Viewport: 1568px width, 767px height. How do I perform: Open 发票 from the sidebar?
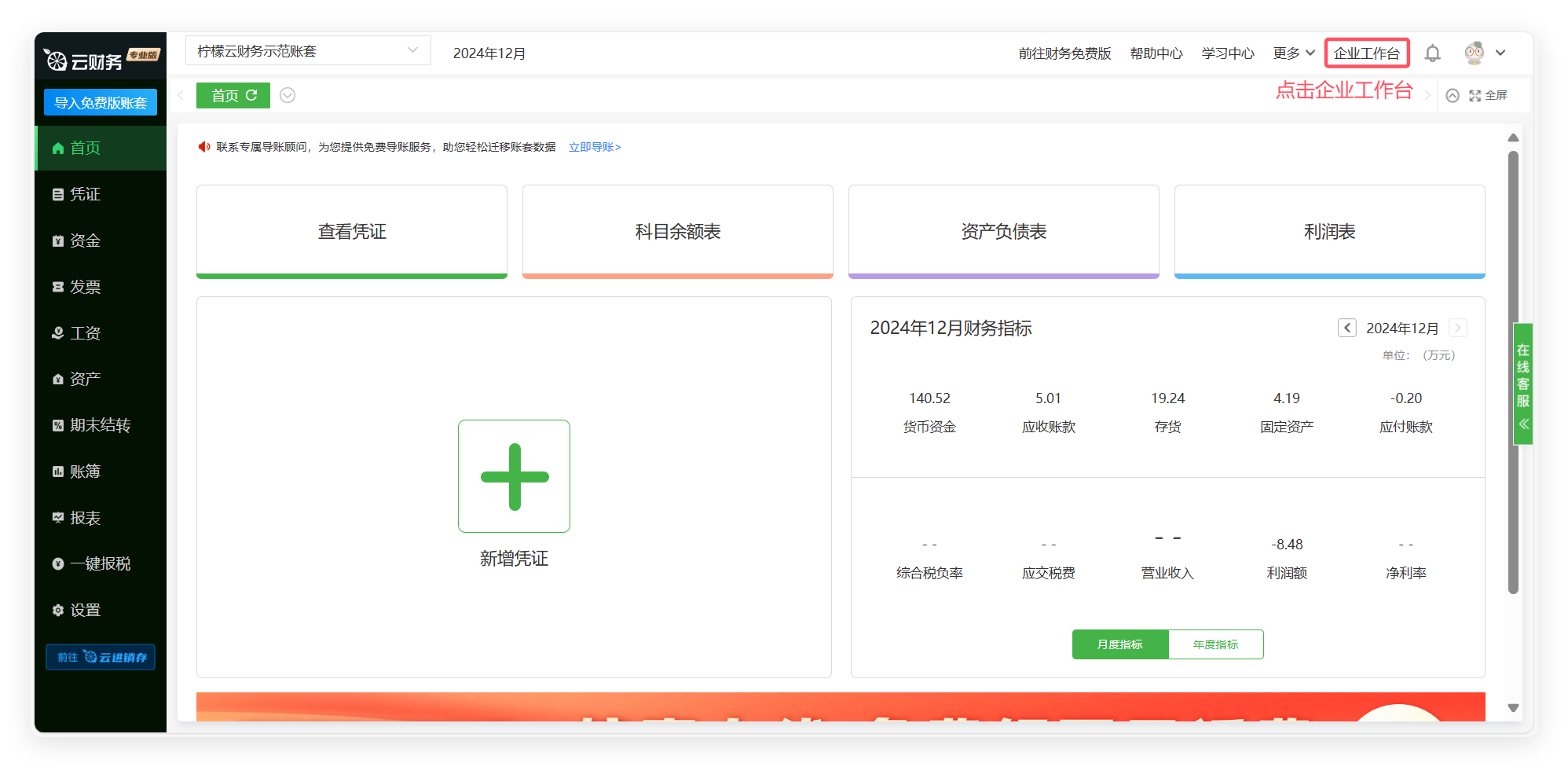click(x=85, y=287)
